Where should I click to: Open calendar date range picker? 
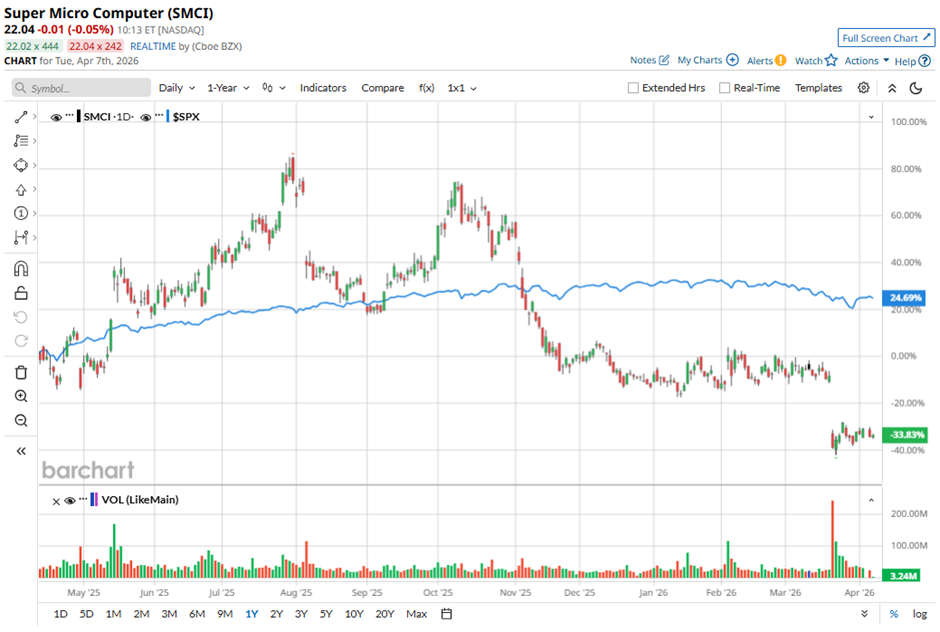point(447,613)
